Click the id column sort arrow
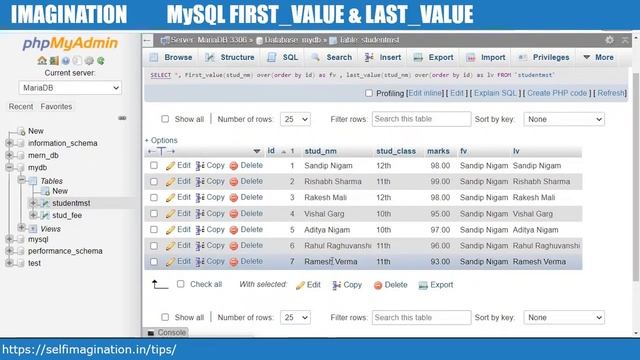 click(x=284, y=151)
